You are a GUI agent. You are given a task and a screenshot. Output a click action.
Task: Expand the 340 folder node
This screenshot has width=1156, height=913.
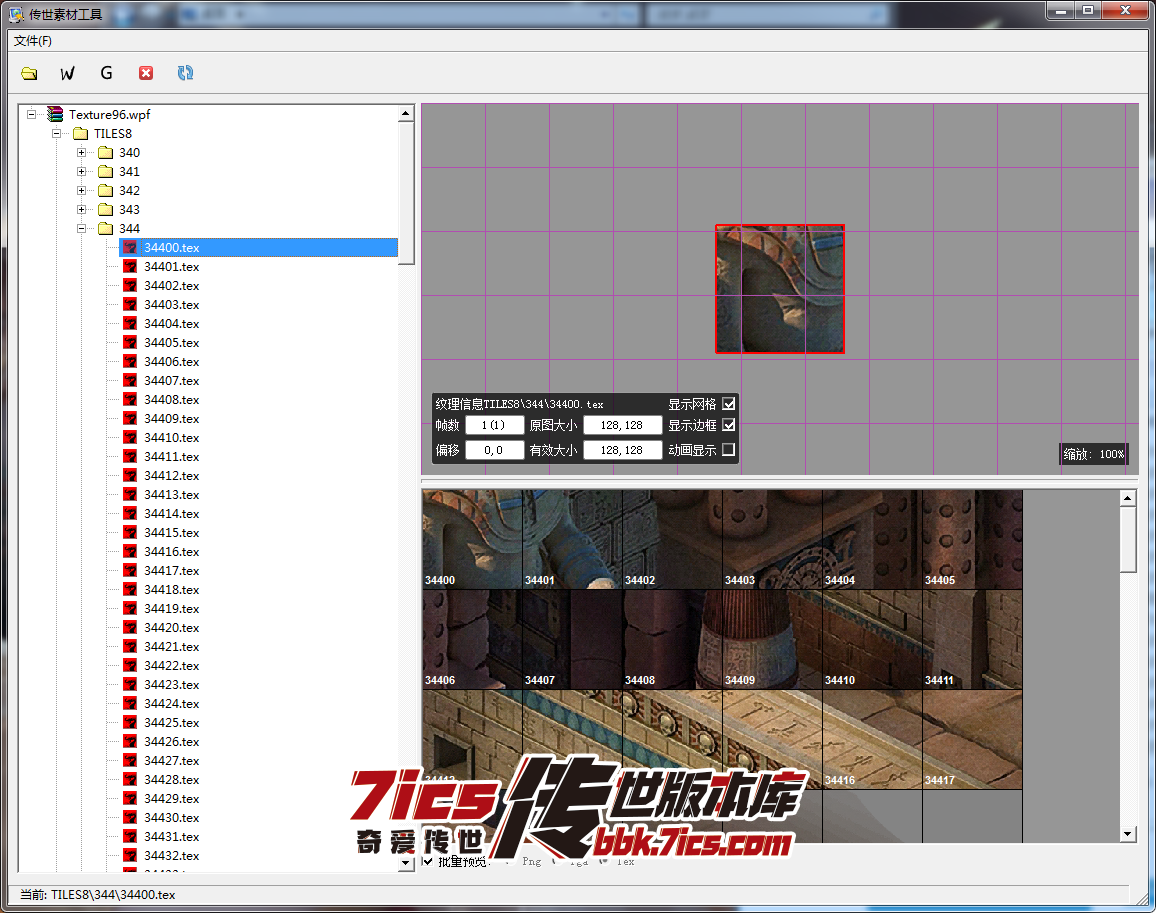[82, 153]
